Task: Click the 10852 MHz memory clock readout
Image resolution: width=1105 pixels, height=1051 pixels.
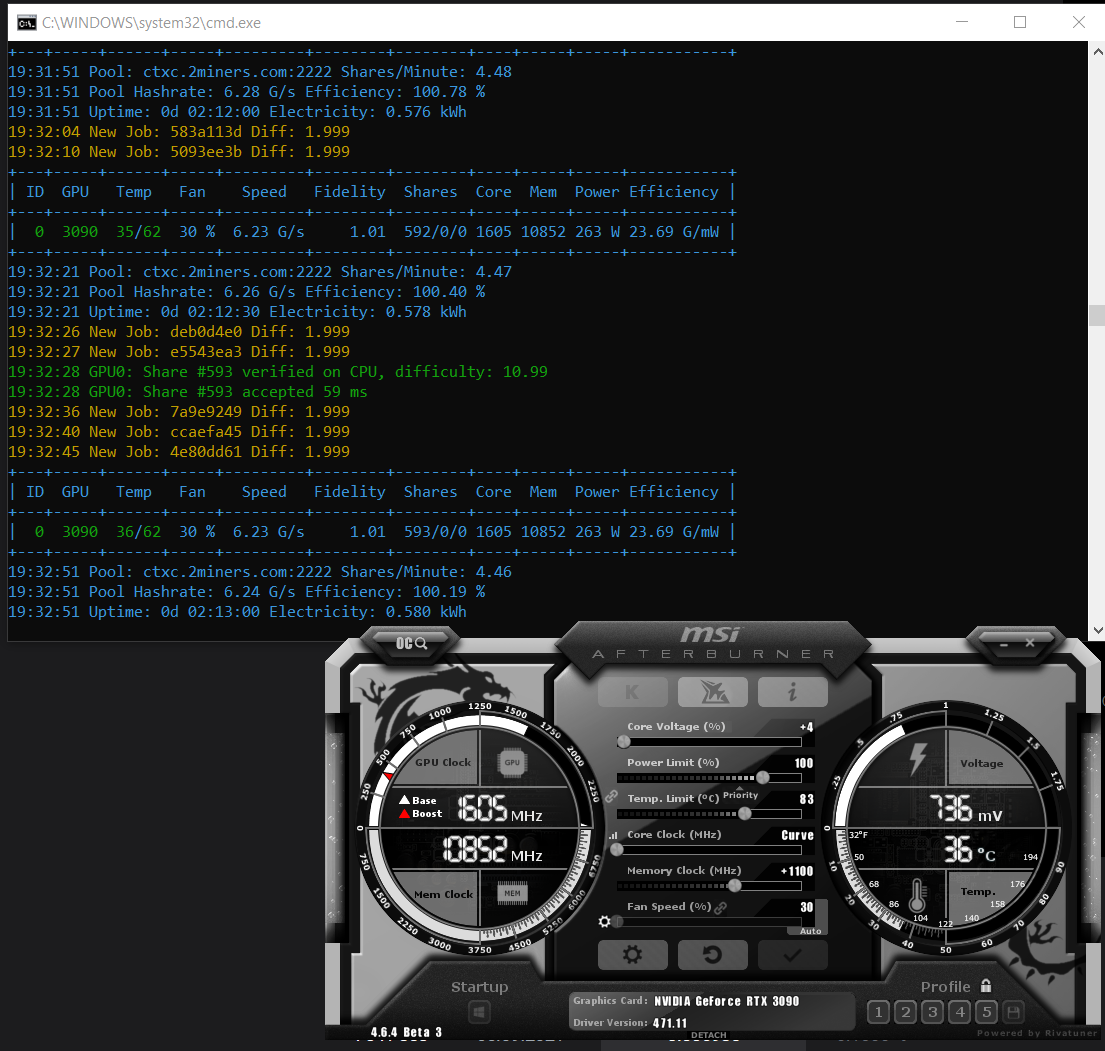Action: point(492,849)
